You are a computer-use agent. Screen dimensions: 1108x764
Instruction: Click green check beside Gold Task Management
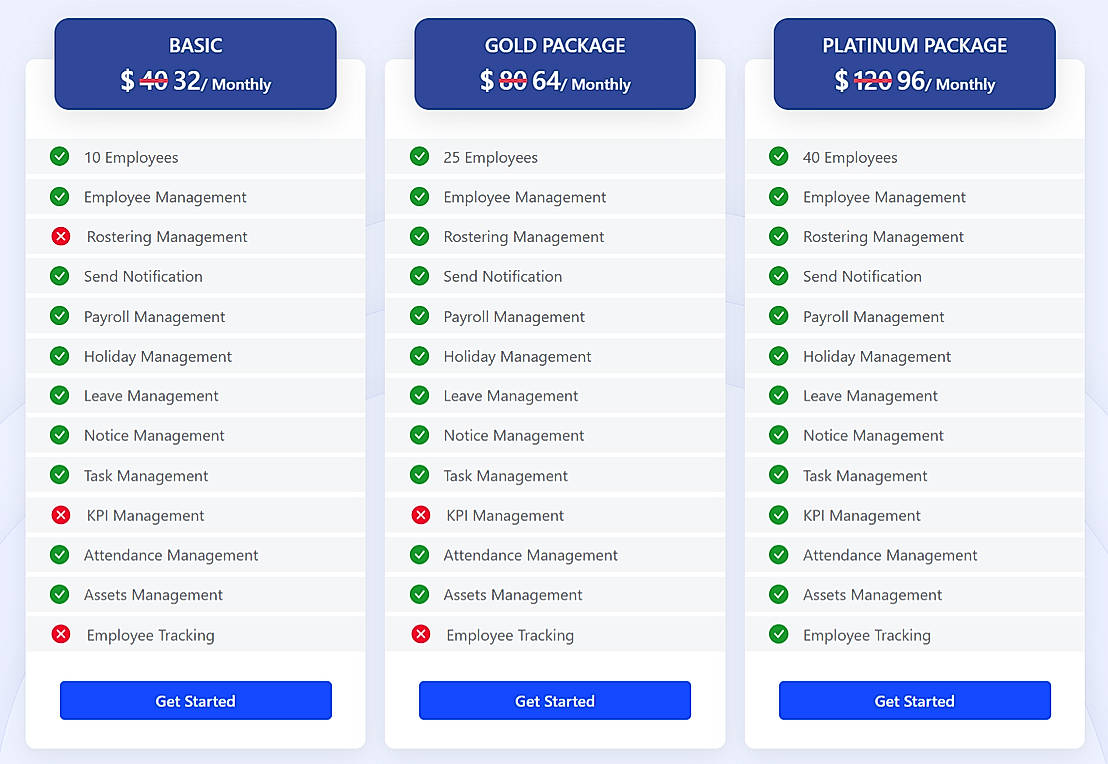tap(420, 475)
